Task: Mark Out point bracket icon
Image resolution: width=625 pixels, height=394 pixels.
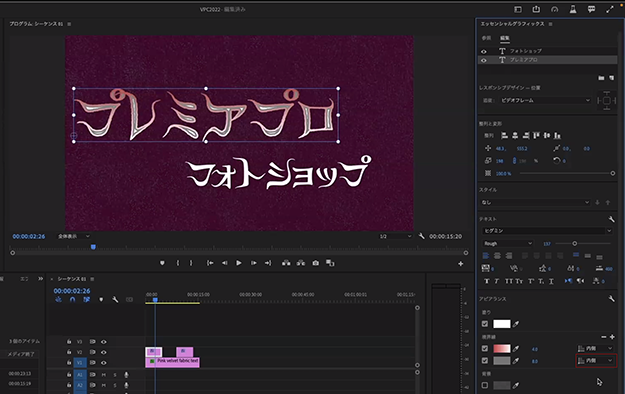Action: click(191, 263)
